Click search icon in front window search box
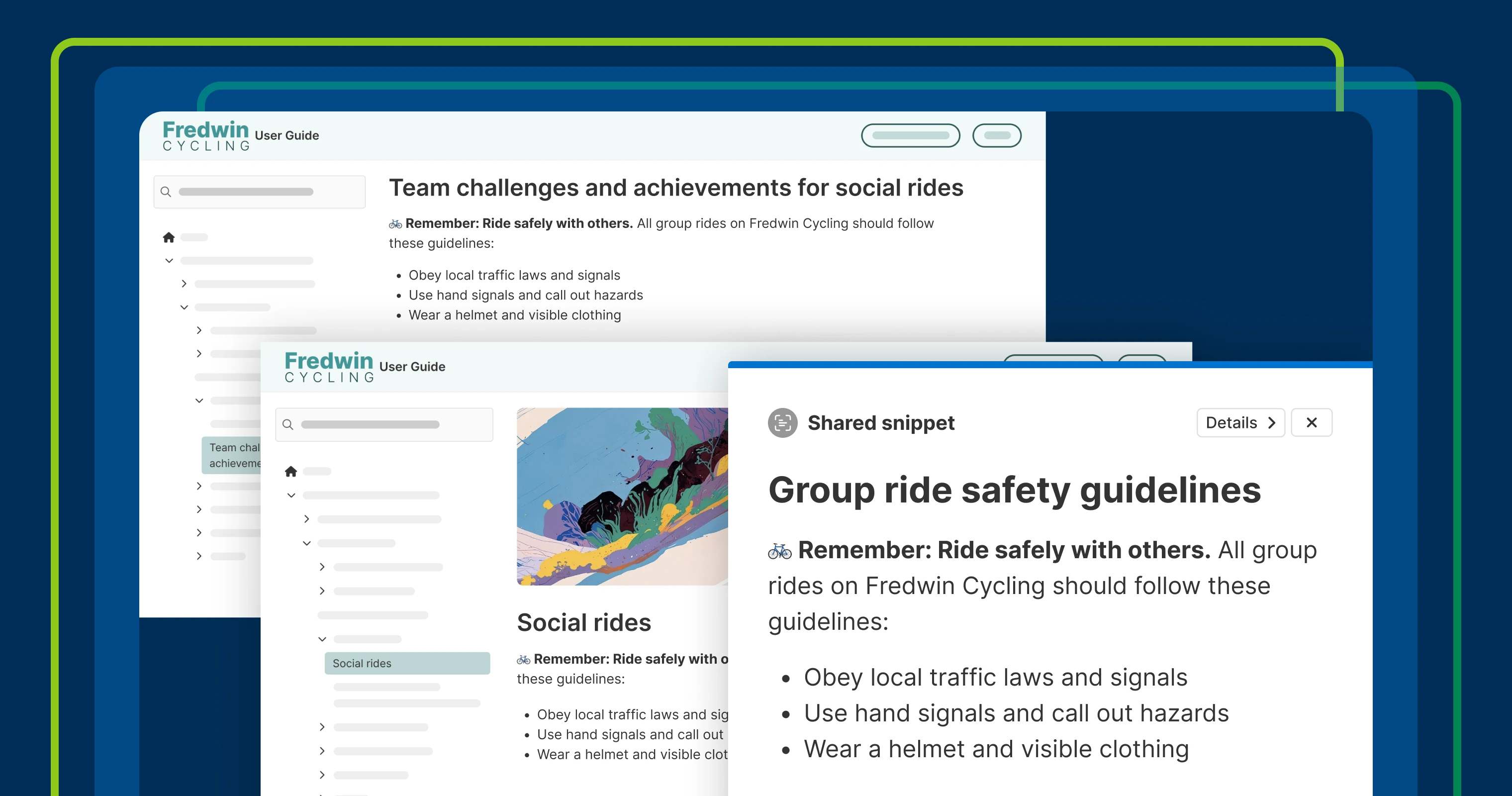The width and height of the screenshot is (1512, 796). [287, 424]
